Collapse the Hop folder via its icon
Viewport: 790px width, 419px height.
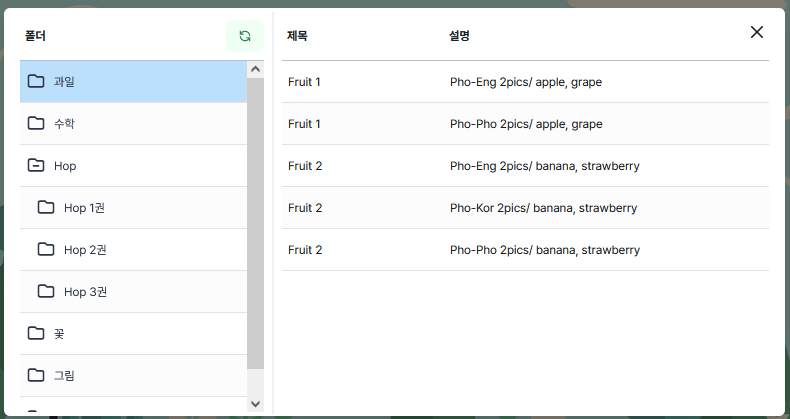36,165
